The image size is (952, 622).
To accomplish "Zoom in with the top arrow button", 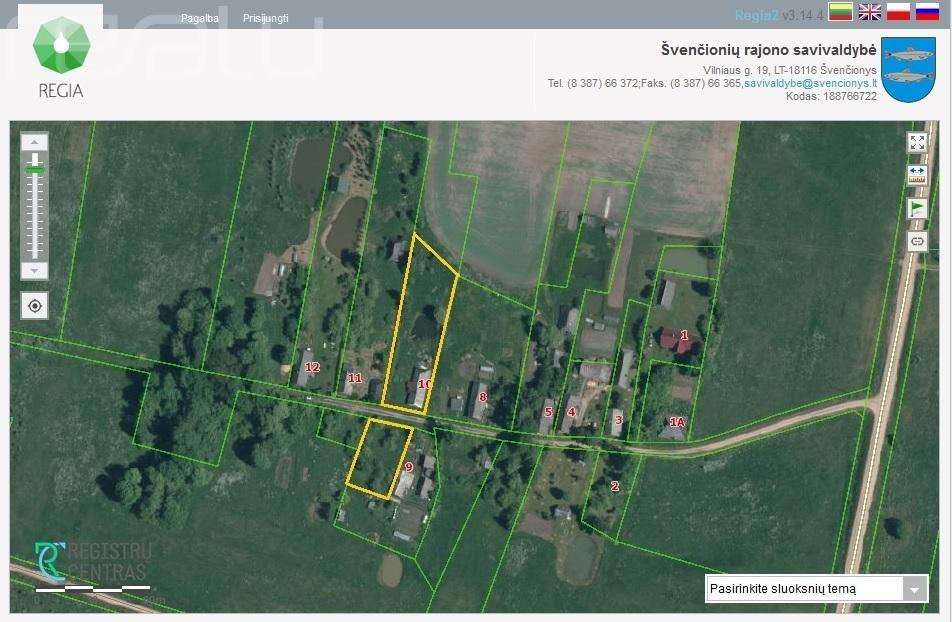I will pyautogui.click(x=35, y=142).
